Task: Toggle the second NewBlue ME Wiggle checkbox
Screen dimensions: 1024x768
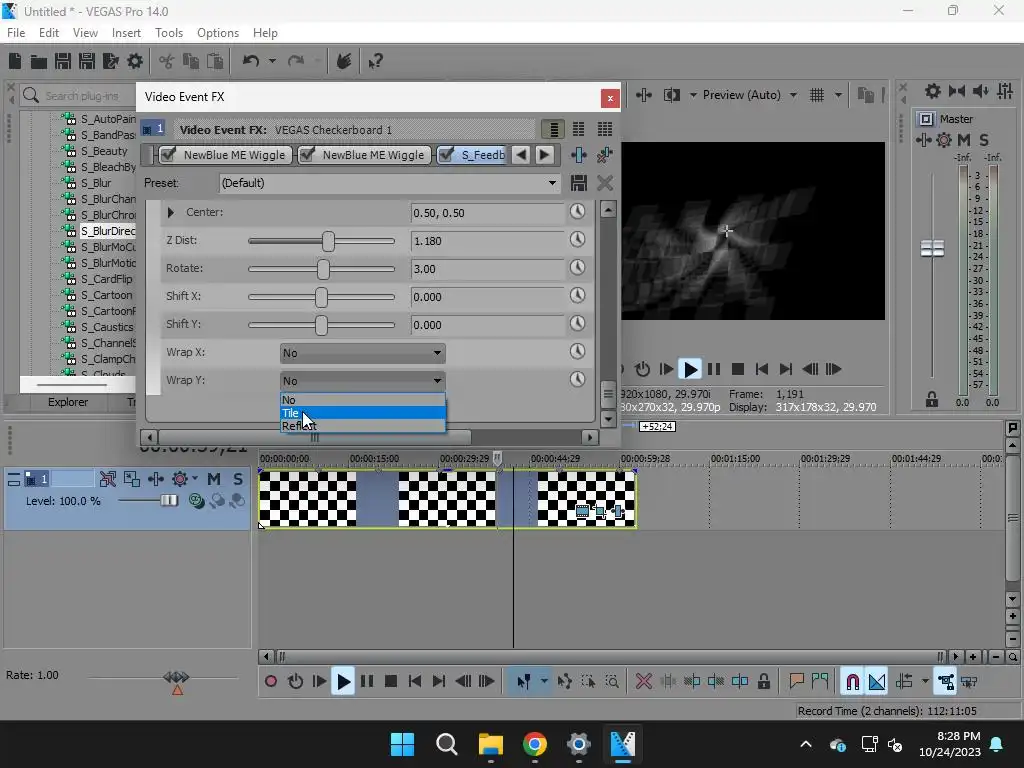Action: pyautogui.click(x=307, y=155)
